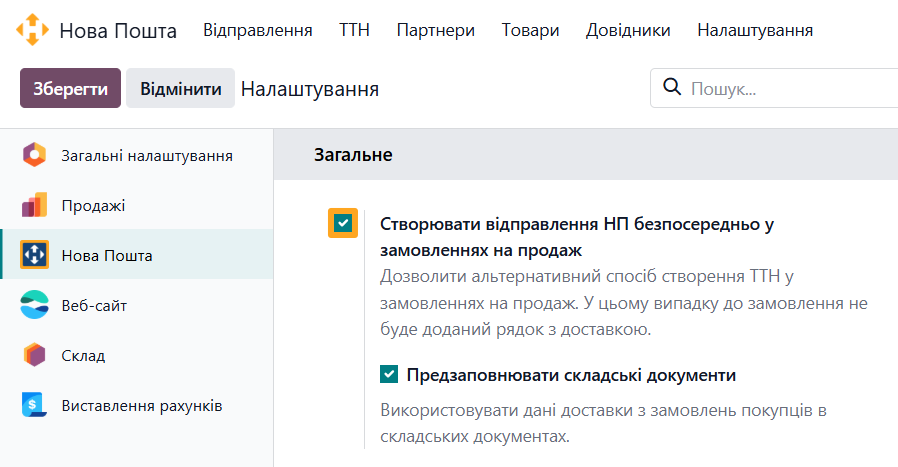Select Нова Пошта sidebar label

click(x=107, y=256)
